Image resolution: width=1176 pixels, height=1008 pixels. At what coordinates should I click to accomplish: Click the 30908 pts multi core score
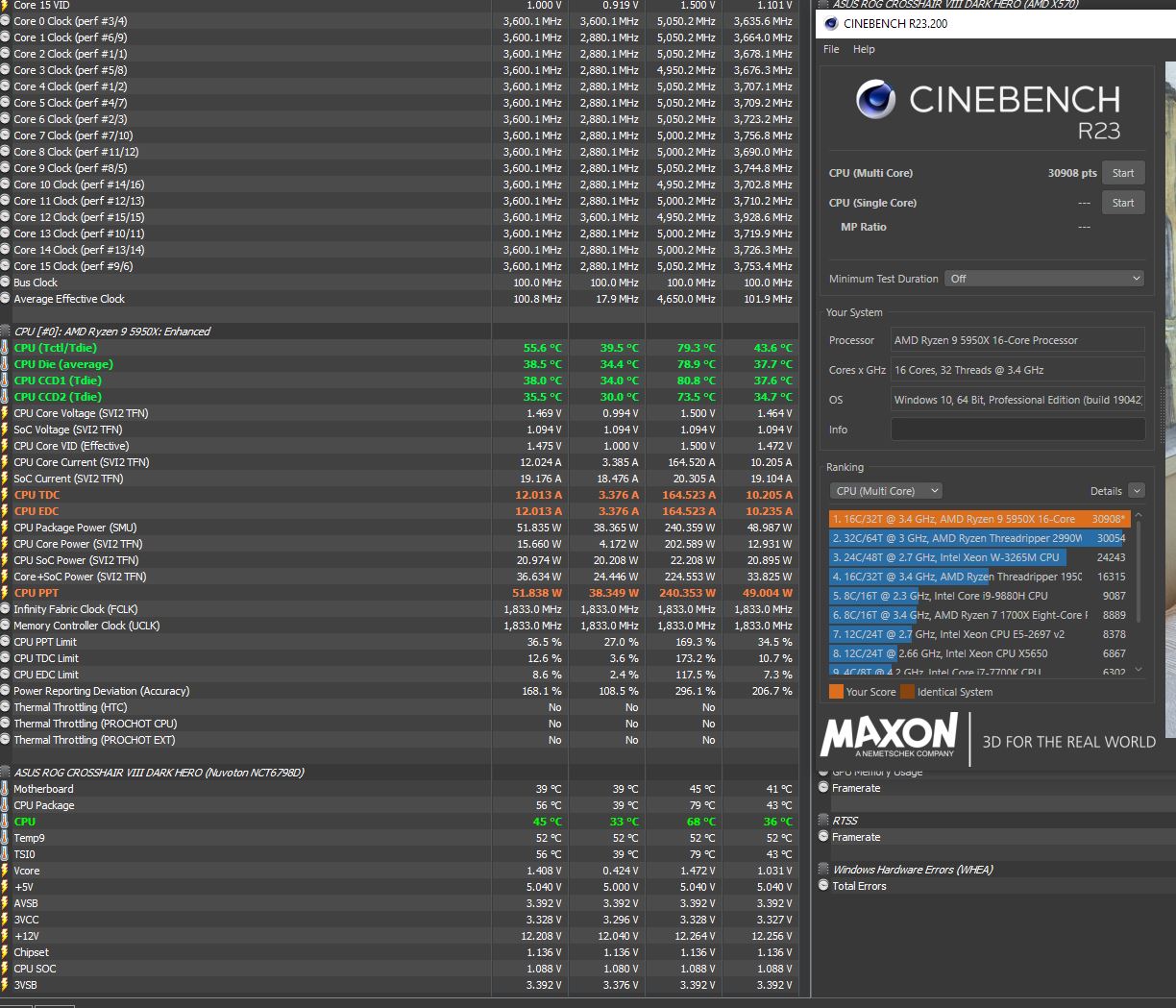(x=1072, y=173)
